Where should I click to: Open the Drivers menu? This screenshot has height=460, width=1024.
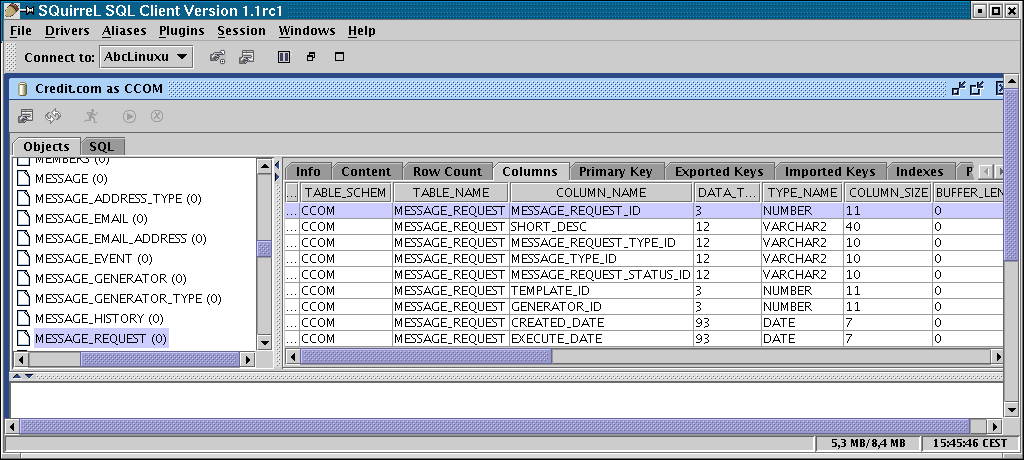pos(67,31)
